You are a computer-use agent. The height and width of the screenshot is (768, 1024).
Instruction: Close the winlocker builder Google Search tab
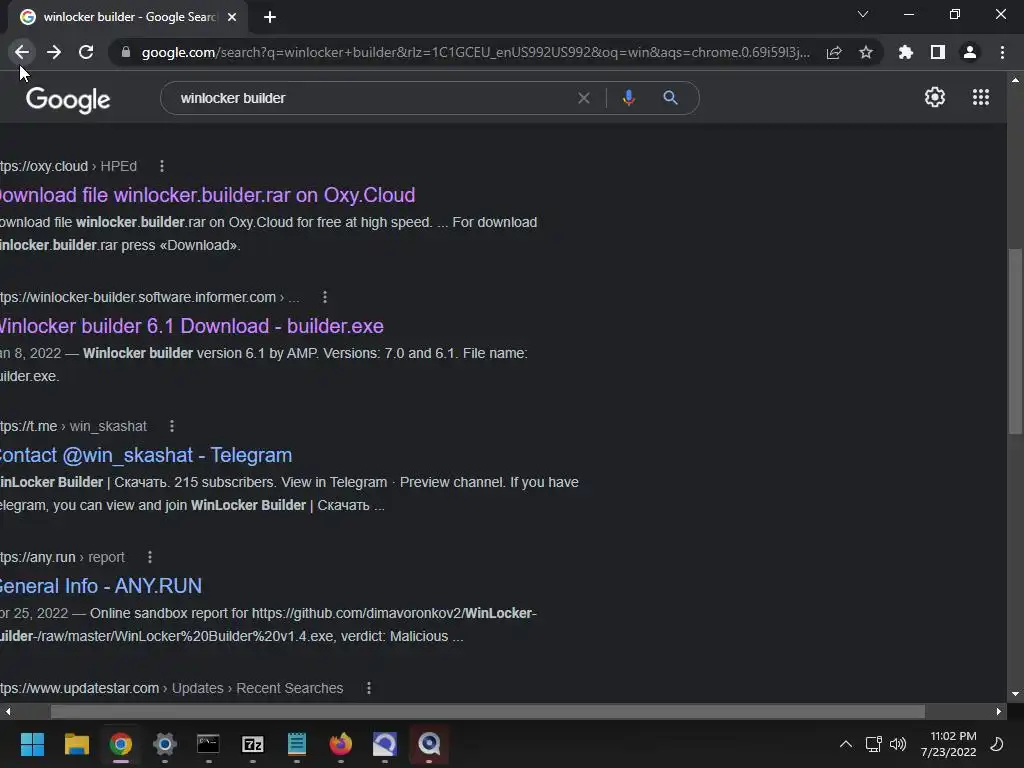tap(232, 17)
